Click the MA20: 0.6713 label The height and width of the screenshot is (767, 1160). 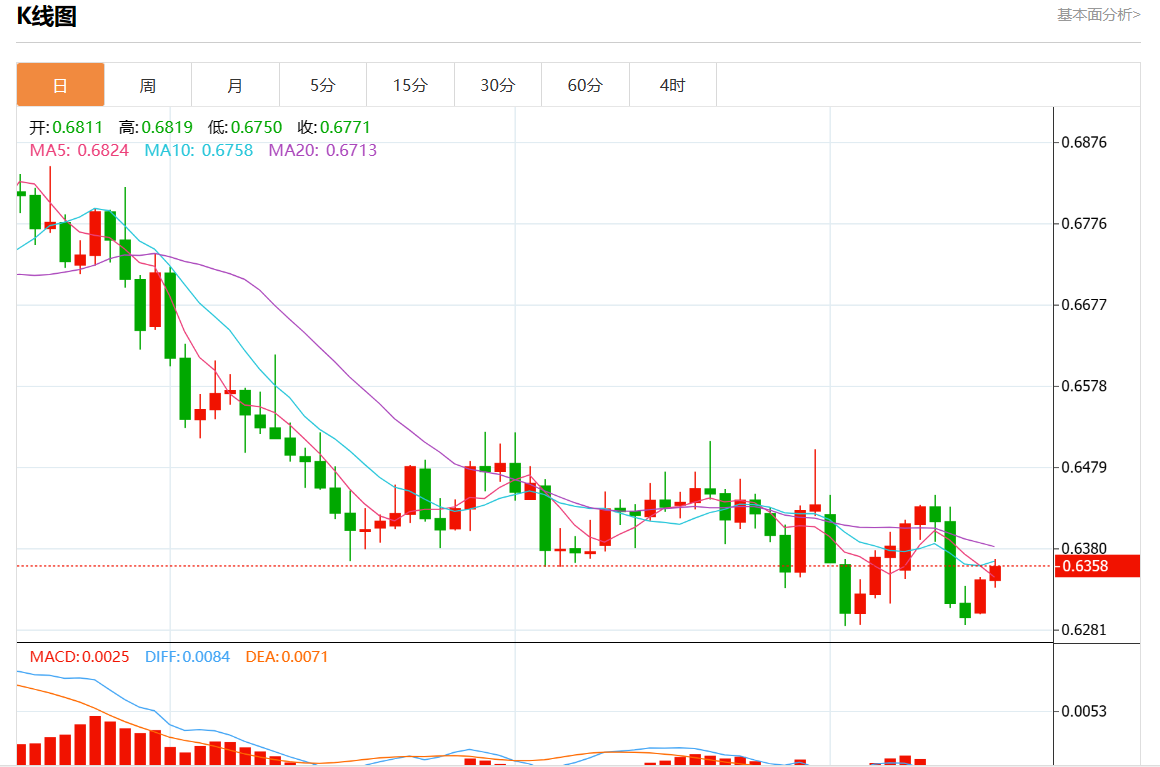(323, 150)
